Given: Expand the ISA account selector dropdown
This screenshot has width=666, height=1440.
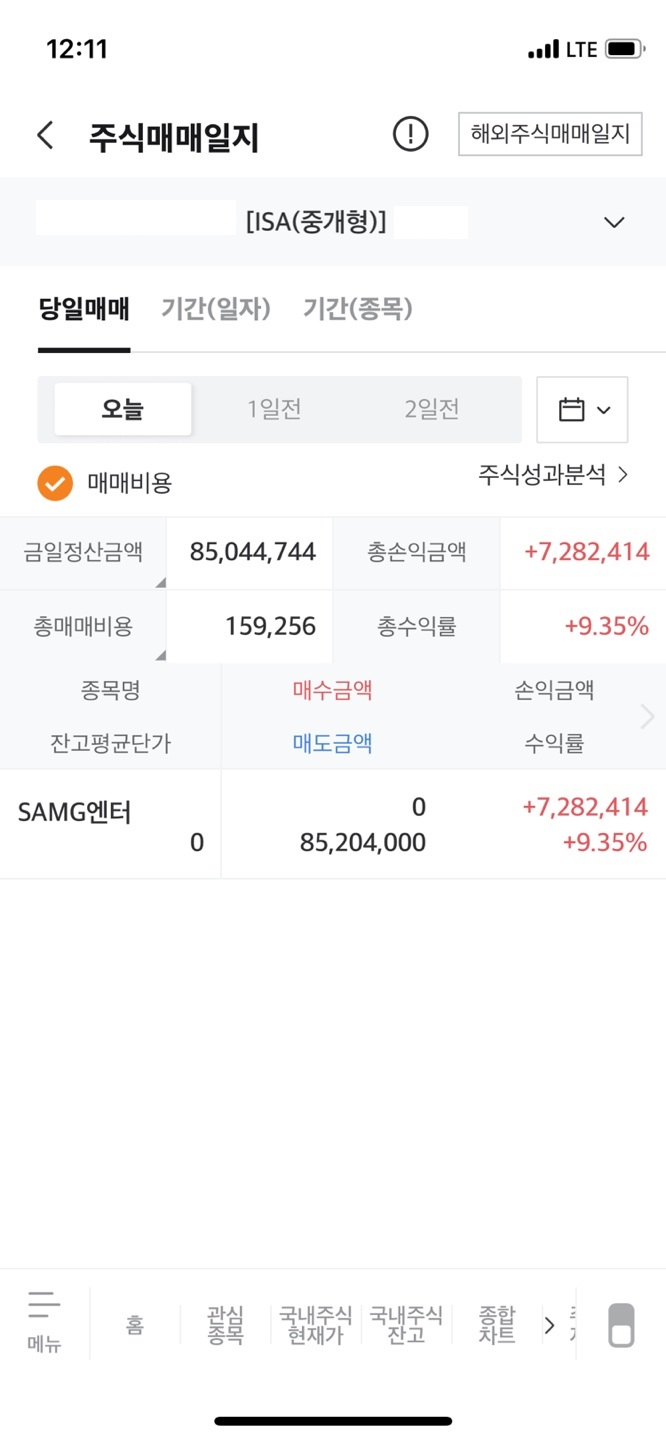Looking at the screenshot, I should point(614,222).
